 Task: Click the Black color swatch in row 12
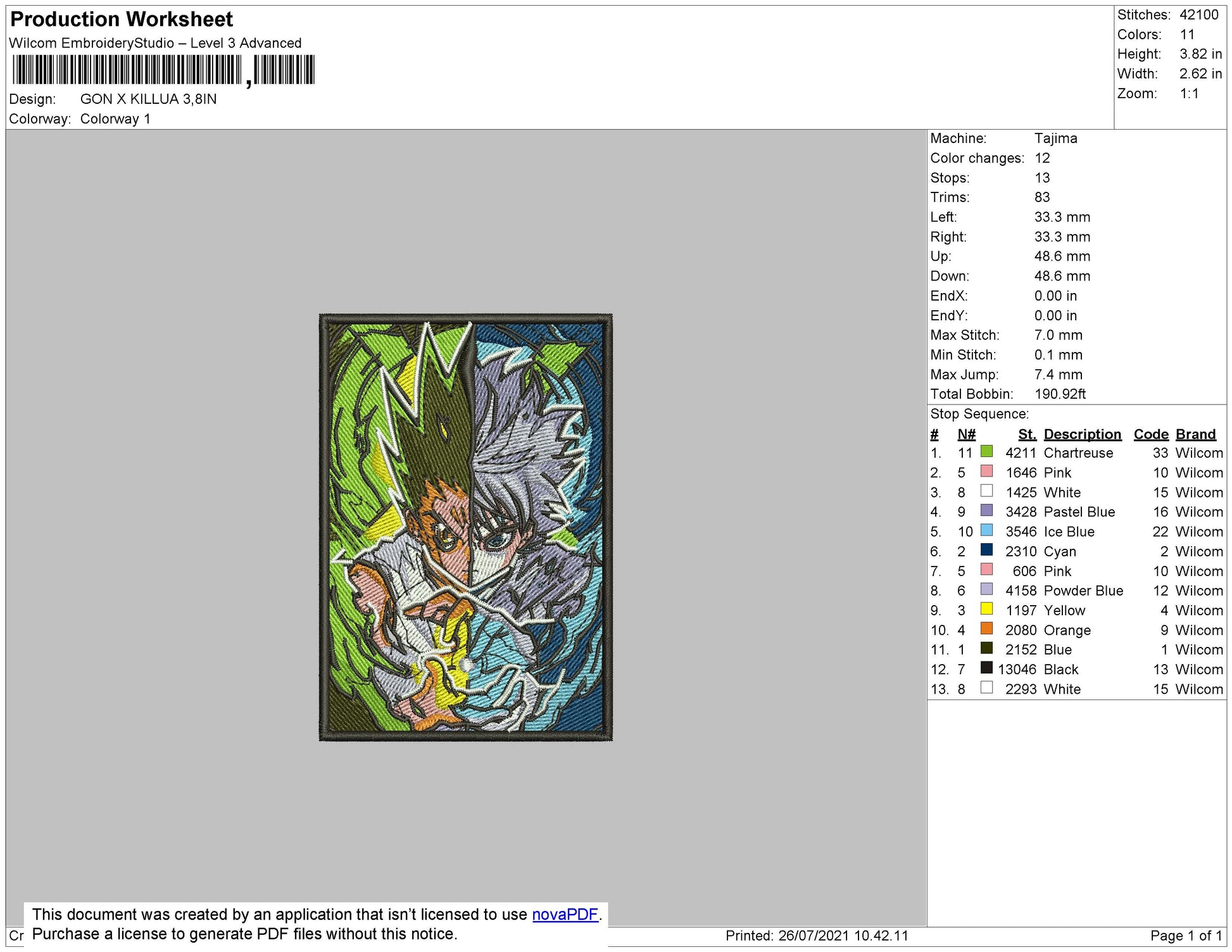[986, 668]
